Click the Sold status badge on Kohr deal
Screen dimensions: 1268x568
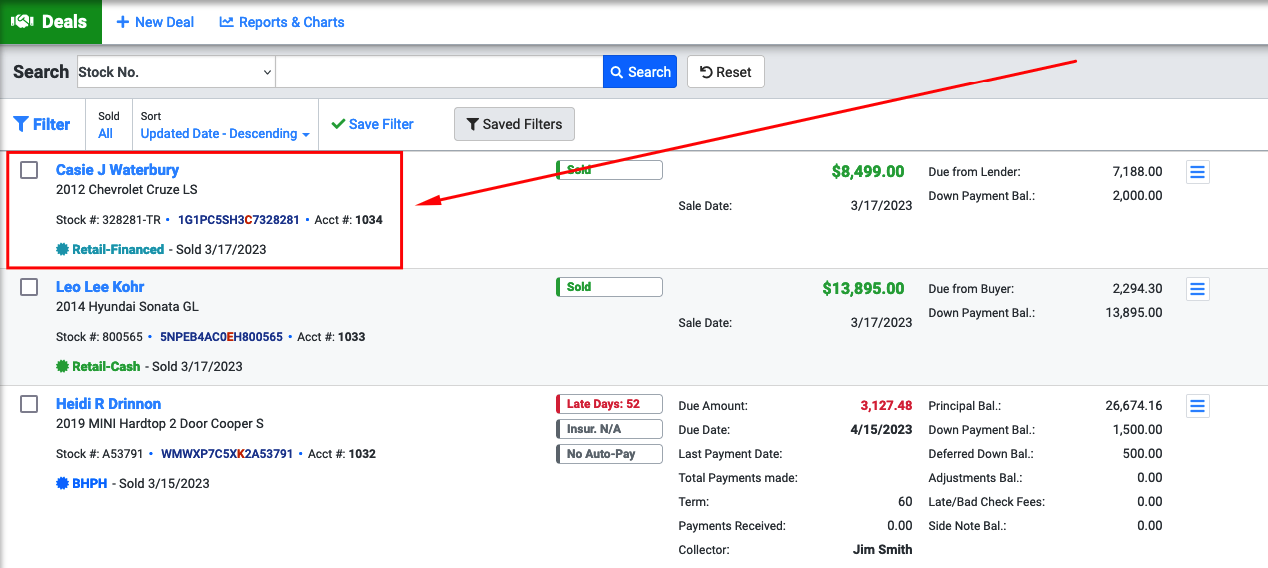[609, 287]
